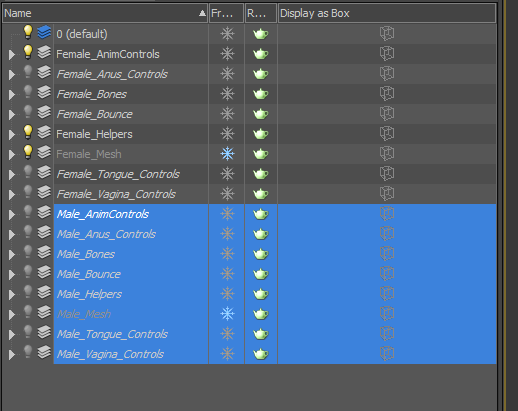Expand the Female_Bones layer

[12, 95]
